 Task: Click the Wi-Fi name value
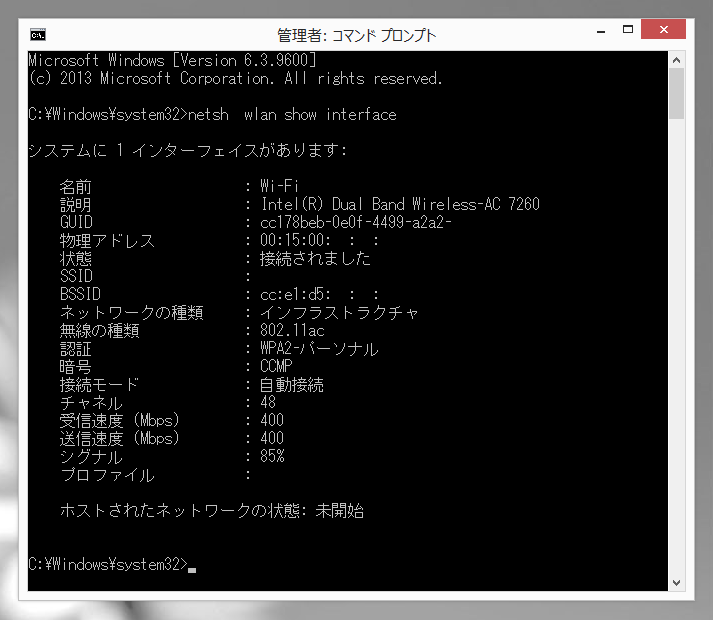coord(279,186)
